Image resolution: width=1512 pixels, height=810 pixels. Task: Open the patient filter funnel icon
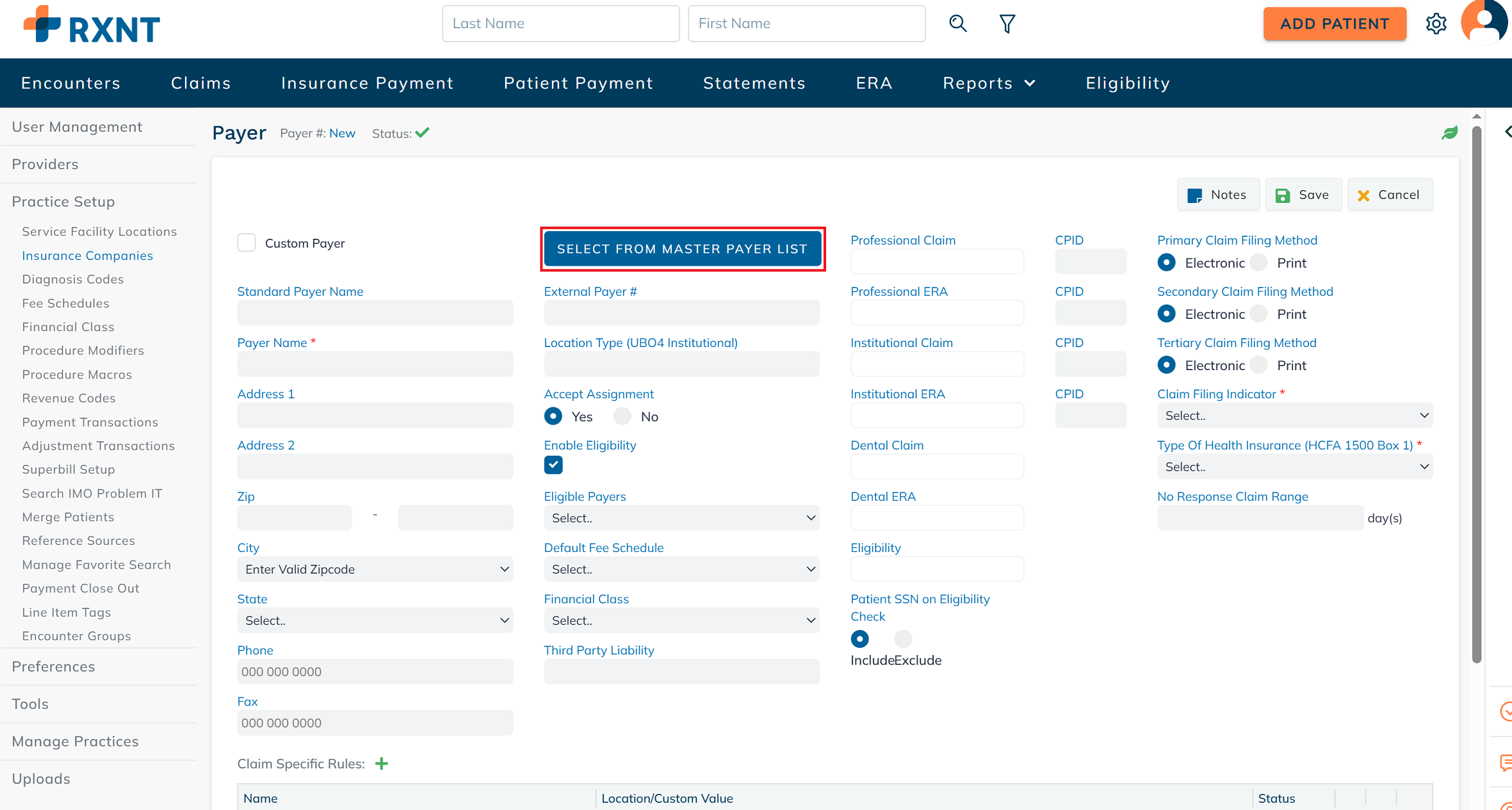(x=1007, y=24)
